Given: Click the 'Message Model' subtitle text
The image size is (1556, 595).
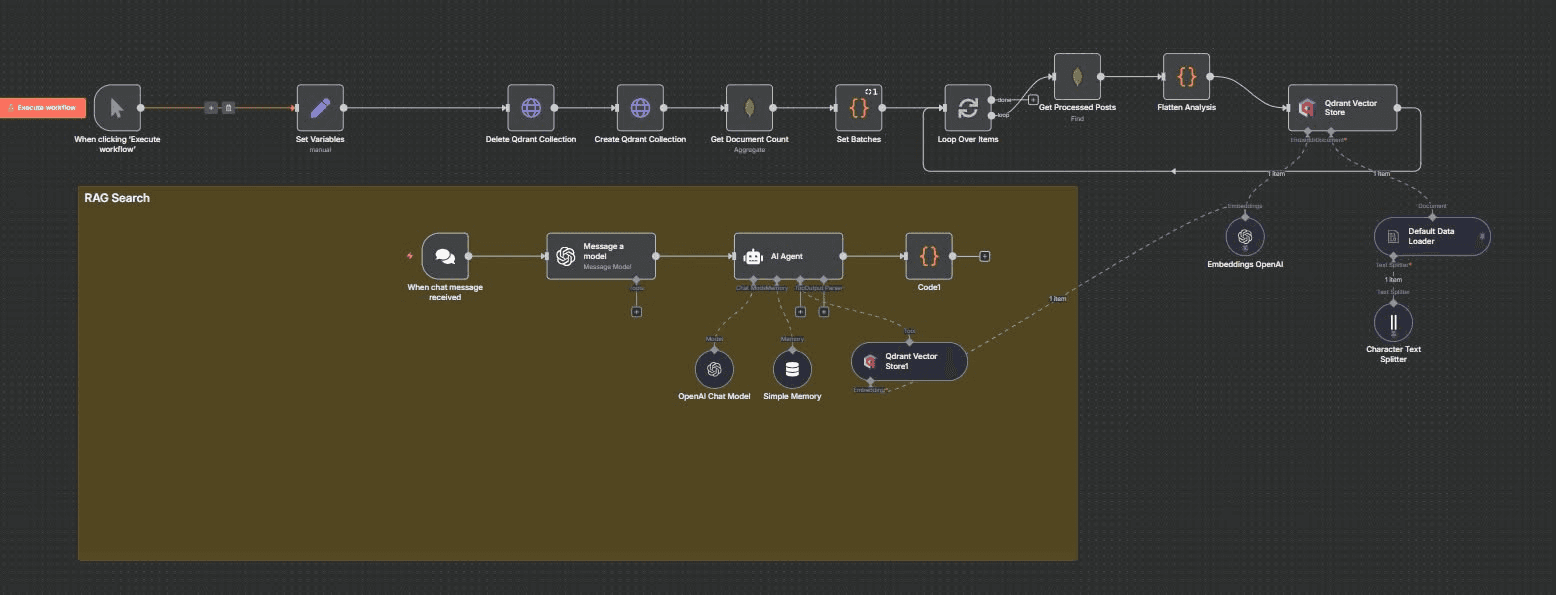Looking at the screenshot, I should (x=608, y=267).
